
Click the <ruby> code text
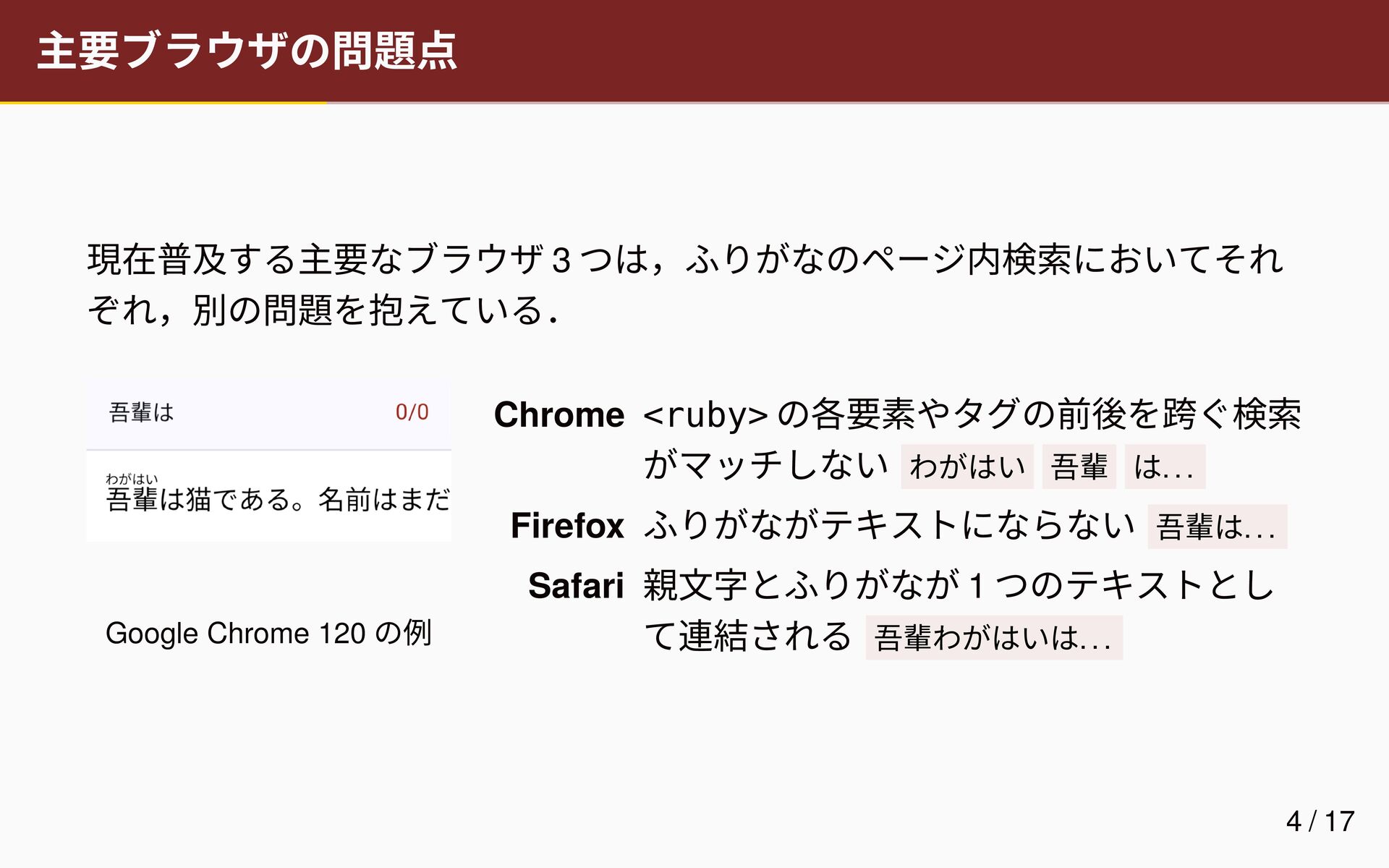705,415
